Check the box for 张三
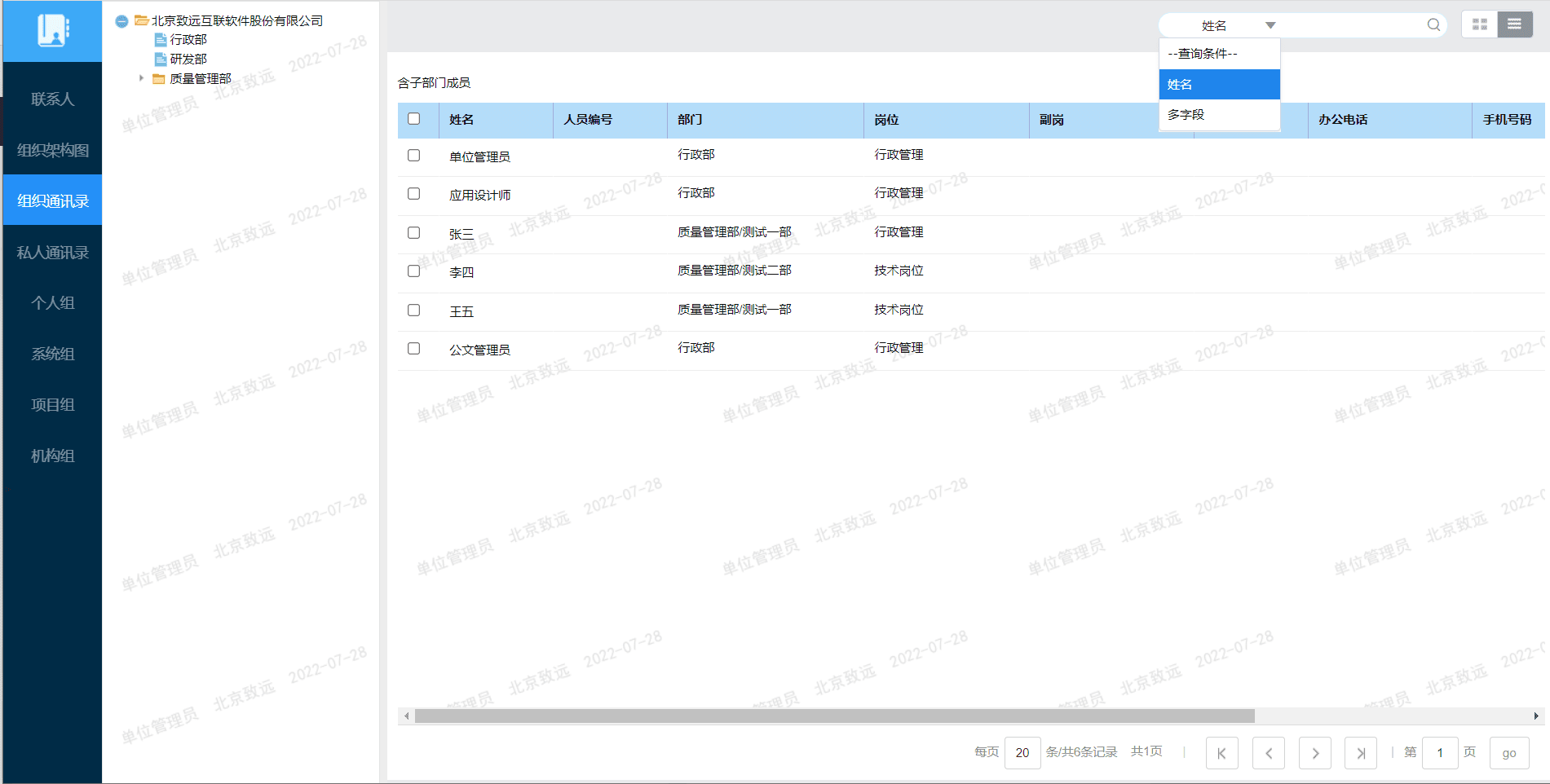Screen dimensions: 1550x784 (414, 233)
